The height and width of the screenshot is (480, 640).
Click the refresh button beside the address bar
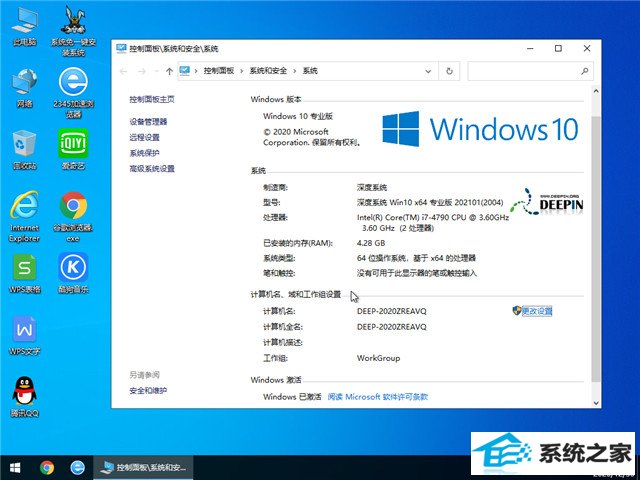(449, 71)
